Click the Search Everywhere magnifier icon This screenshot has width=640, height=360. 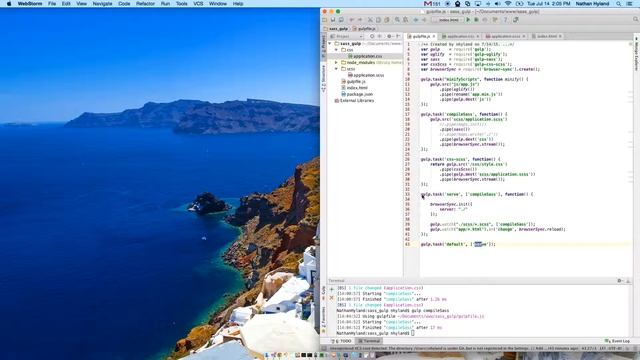(x=636, y=19)
